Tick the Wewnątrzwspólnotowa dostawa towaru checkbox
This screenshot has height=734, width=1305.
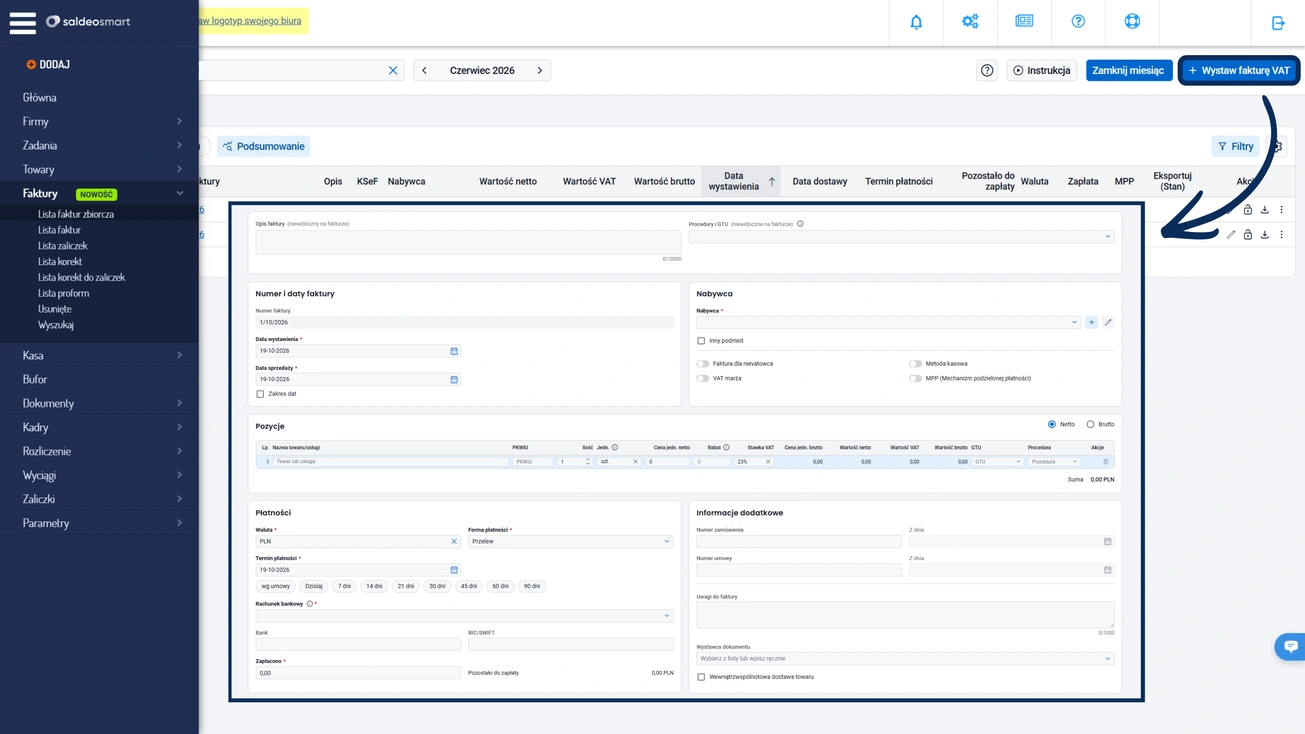click(701, 677)
